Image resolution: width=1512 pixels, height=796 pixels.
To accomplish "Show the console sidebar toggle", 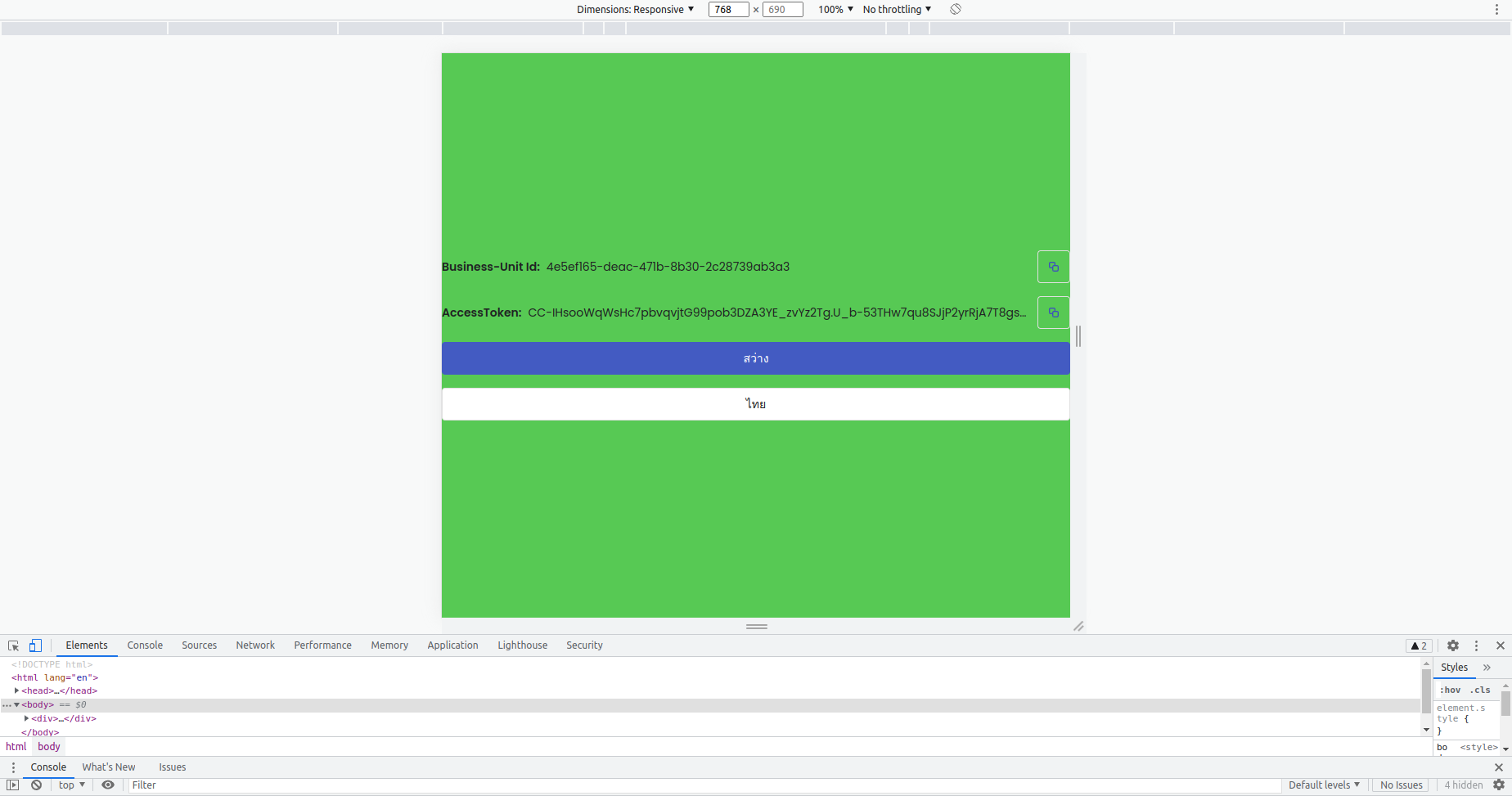I will tap(12, 785).
